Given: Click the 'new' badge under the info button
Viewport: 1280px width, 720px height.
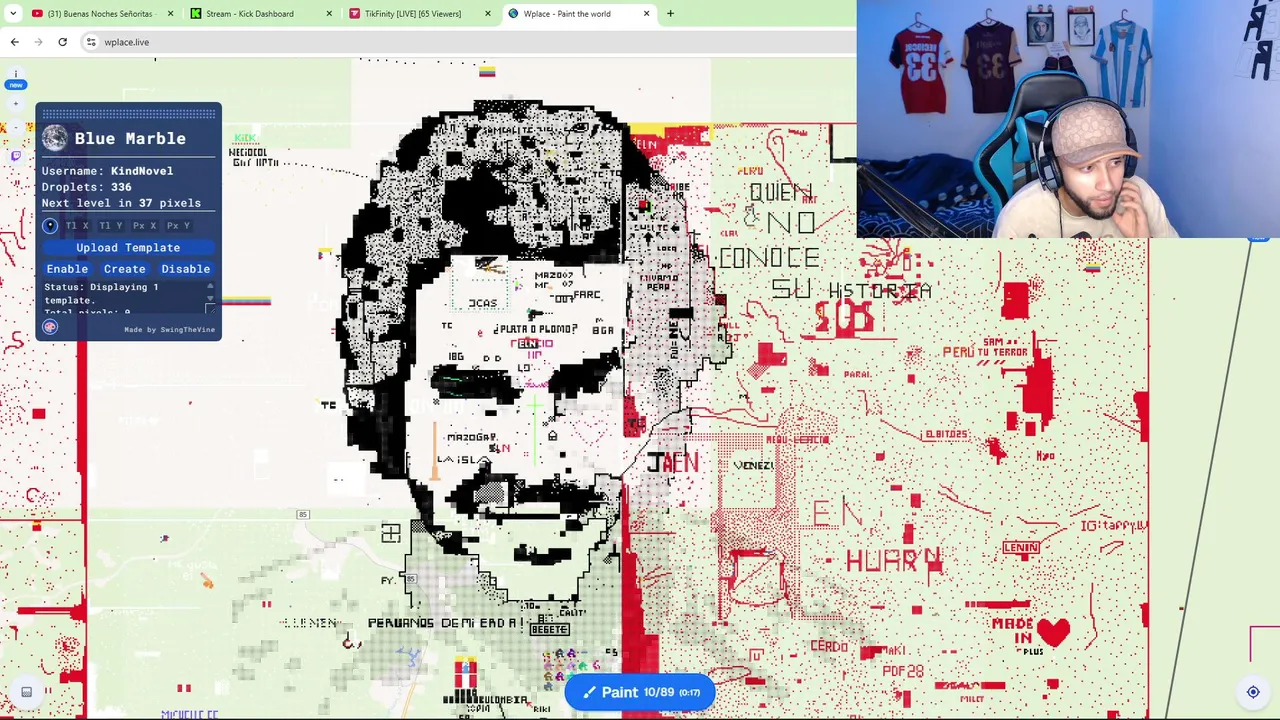Looking at the screenshot, I should [16, 85].
